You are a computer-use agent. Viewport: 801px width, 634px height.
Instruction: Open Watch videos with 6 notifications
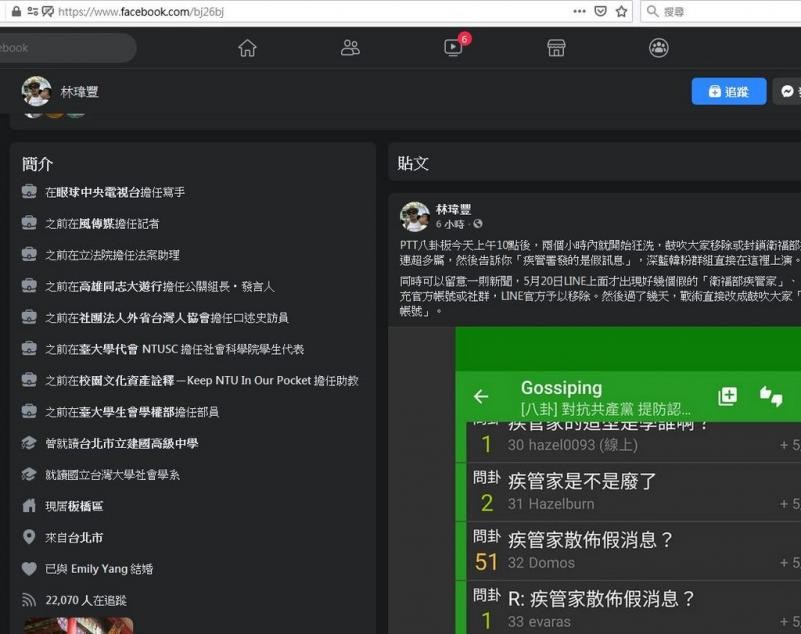453,48
